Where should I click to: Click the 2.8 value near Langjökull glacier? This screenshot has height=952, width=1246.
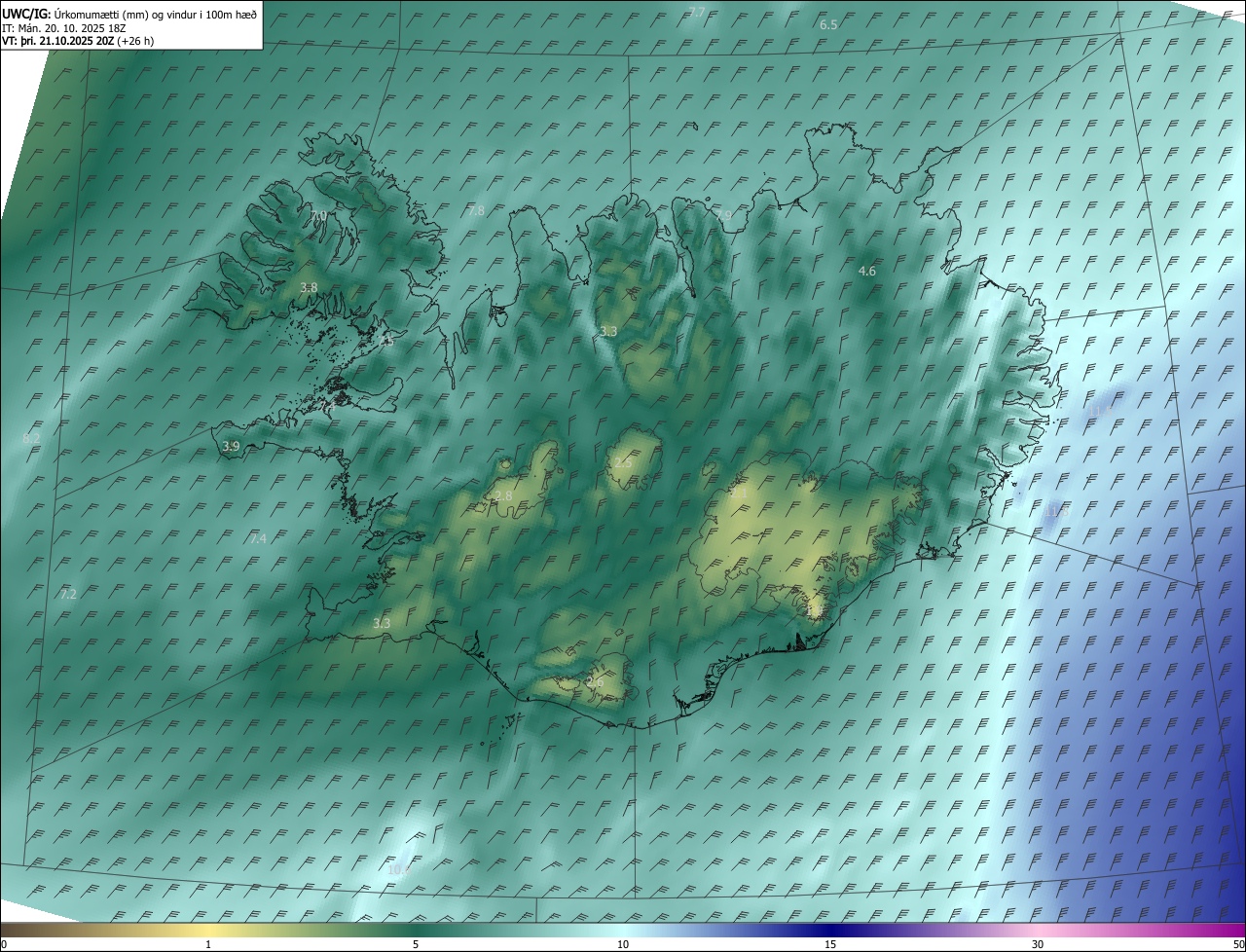tap(503, 496)
